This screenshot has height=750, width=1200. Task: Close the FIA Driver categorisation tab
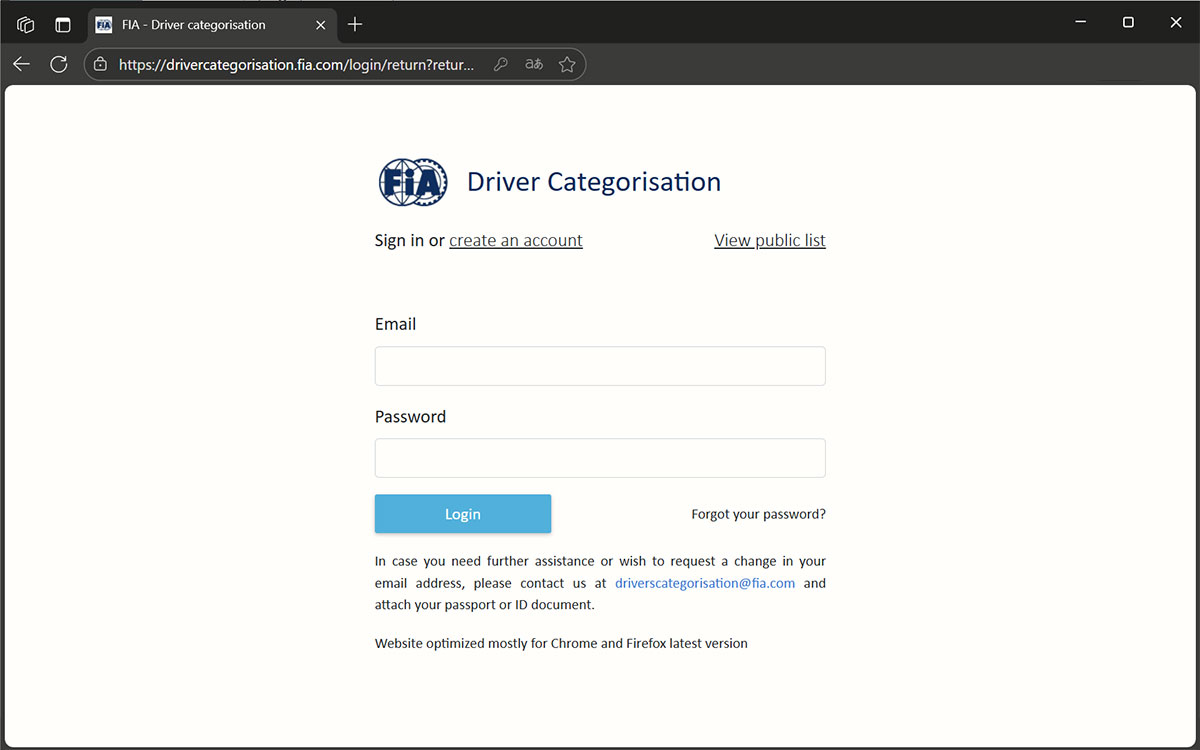(x=321, y=25)
